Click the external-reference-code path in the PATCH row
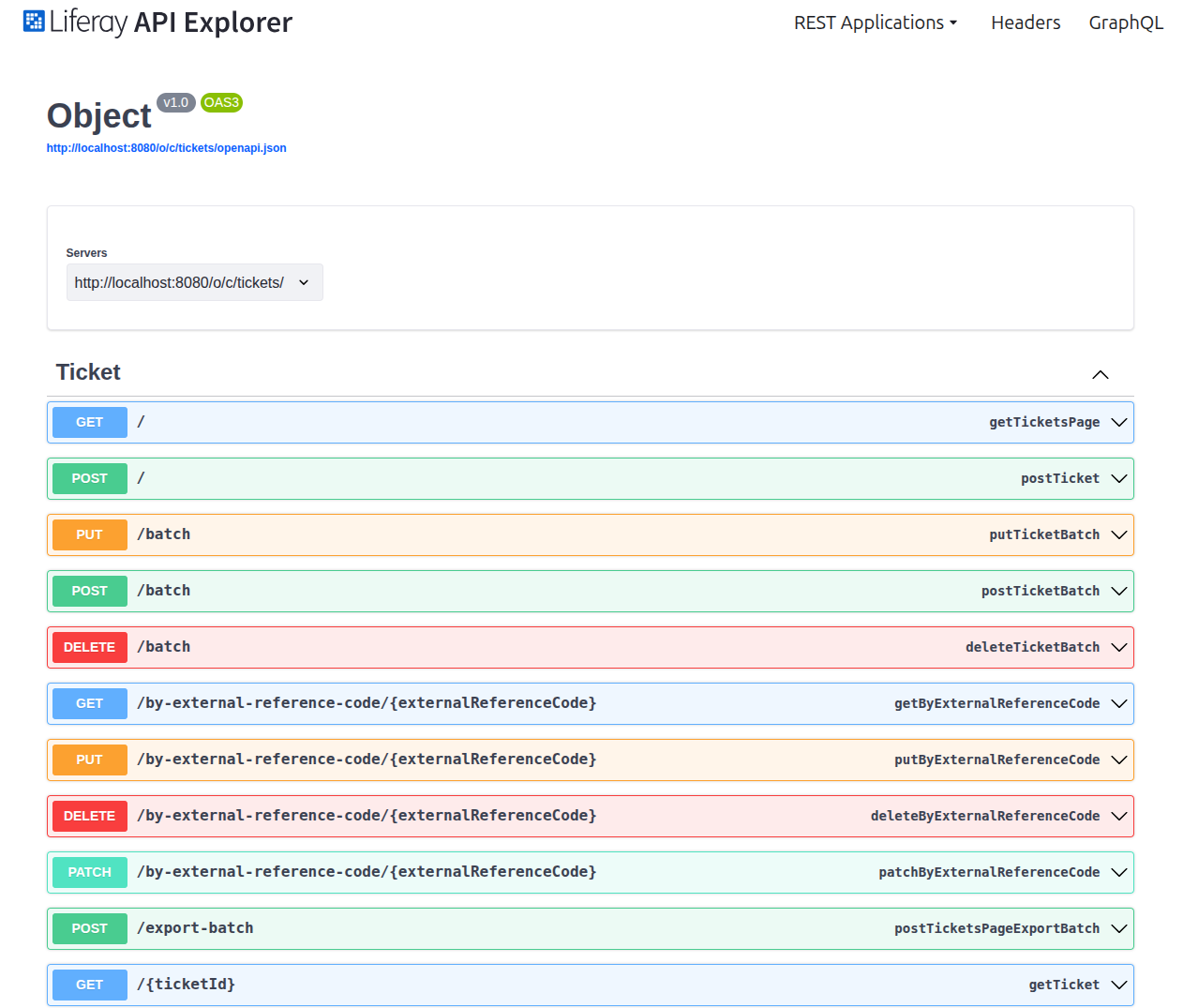The image size is (1198, 1008). coord(367,872)
